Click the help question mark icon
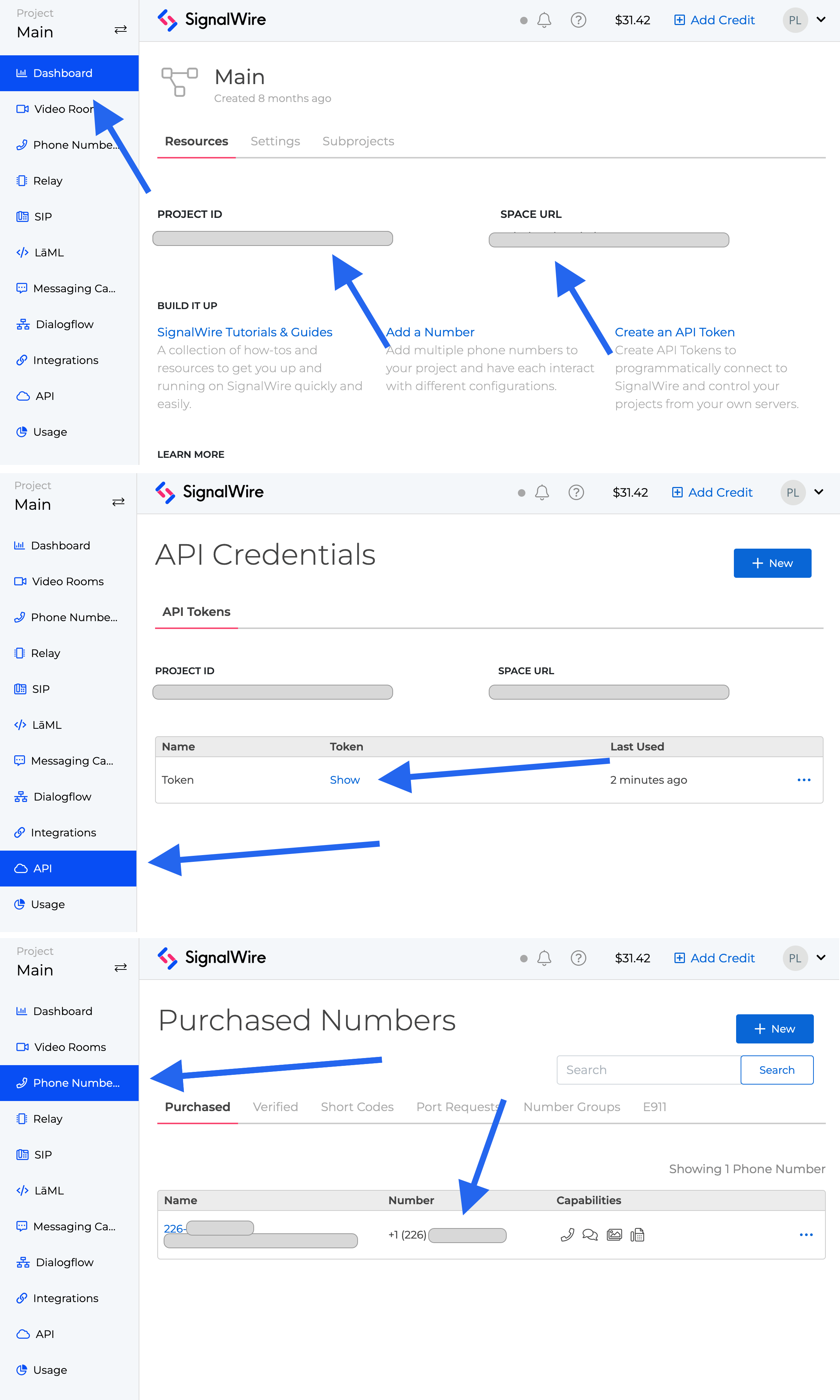This screenshot has width=840, height=1400. tap(578, 20)
